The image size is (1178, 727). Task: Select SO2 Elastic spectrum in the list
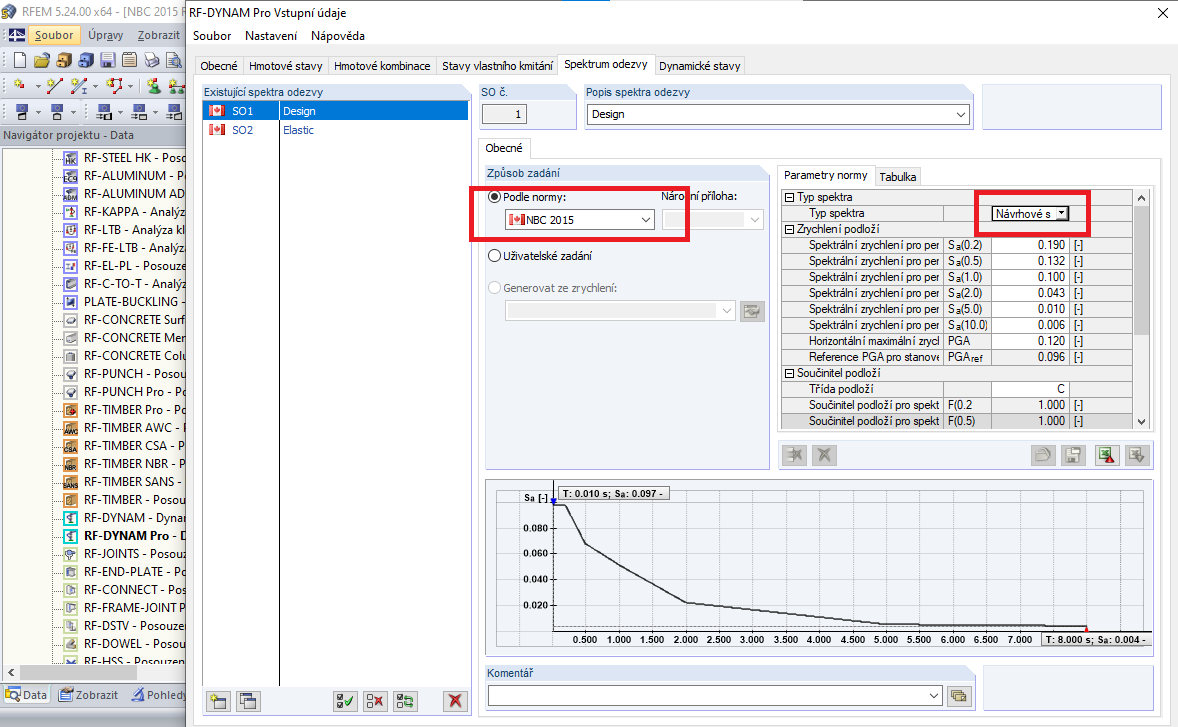point(335,130)
